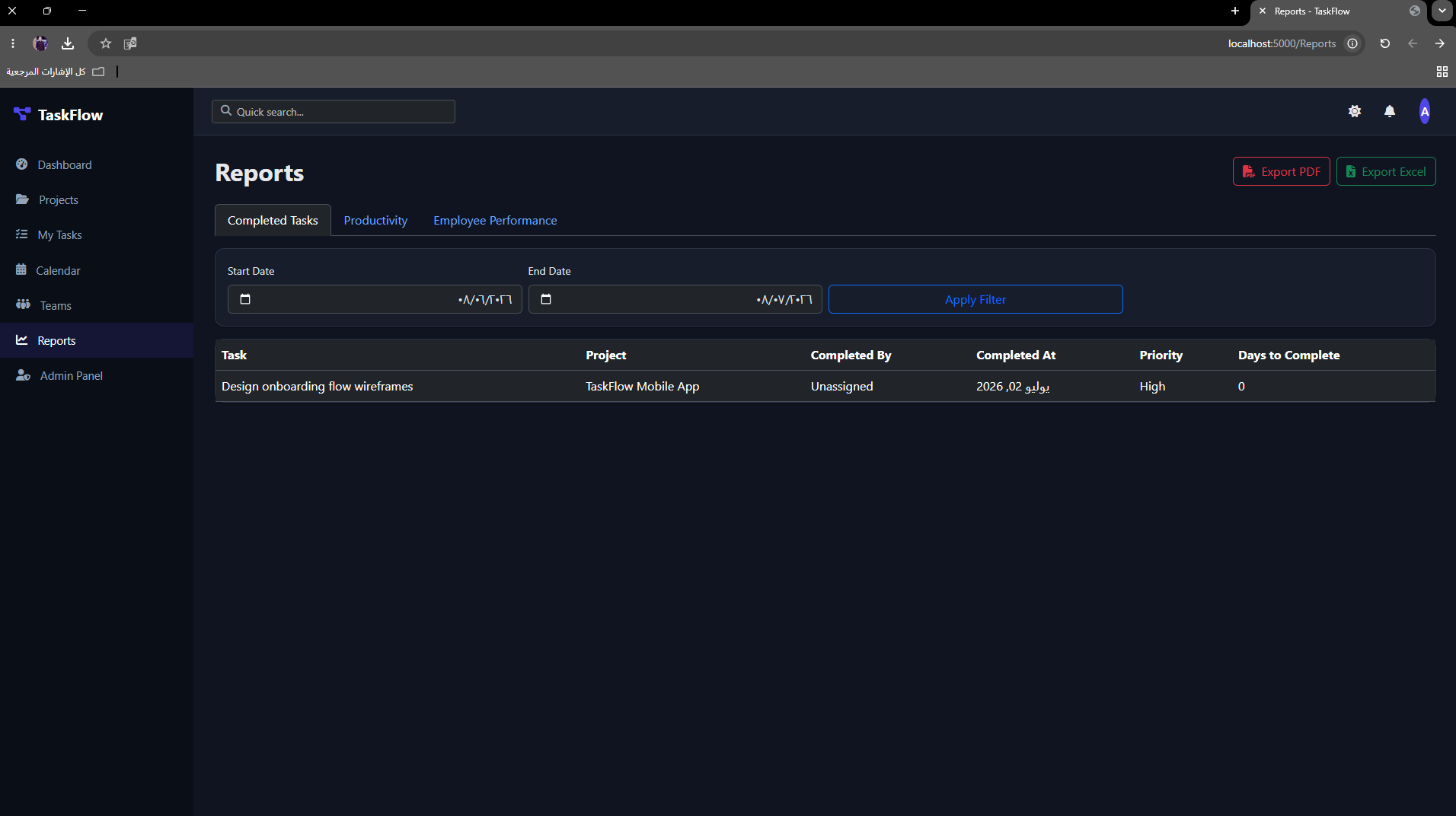The image size is (1456, 816).
Task: Click the Admin Panel user-gear icon
Action: point(24,375)
